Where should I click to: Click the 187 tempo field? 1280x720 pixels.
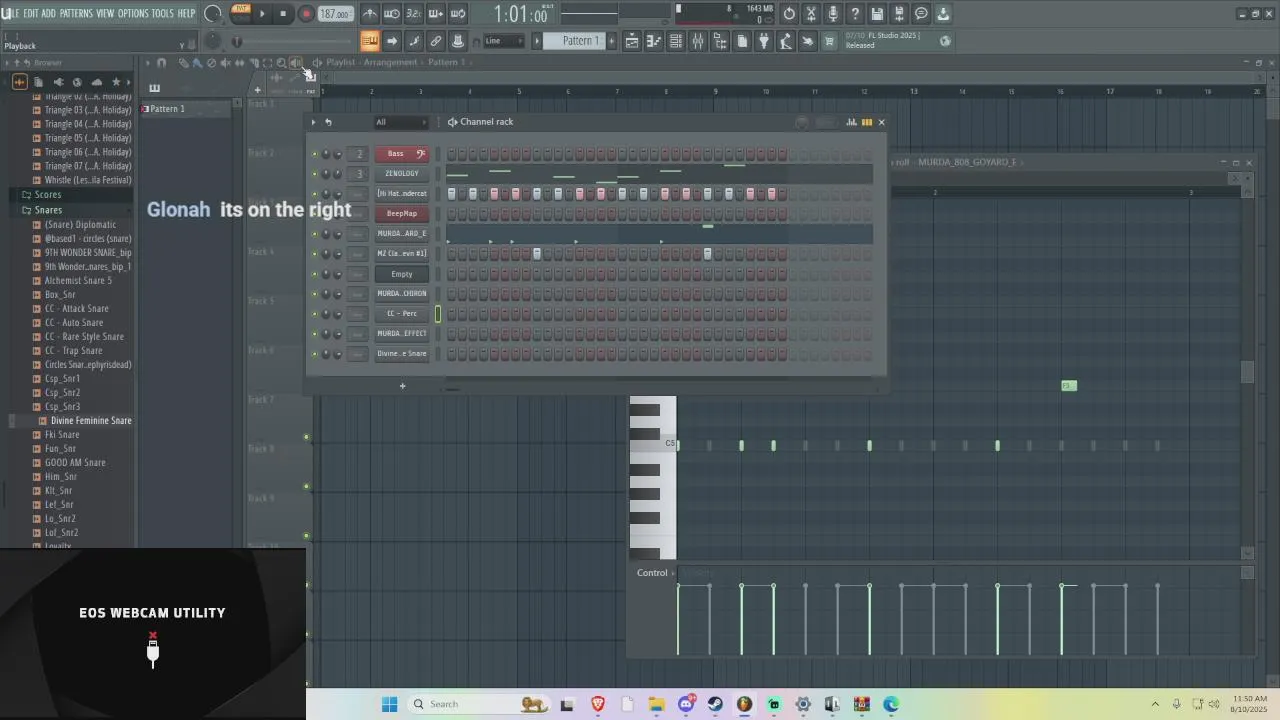pos(335,14)
